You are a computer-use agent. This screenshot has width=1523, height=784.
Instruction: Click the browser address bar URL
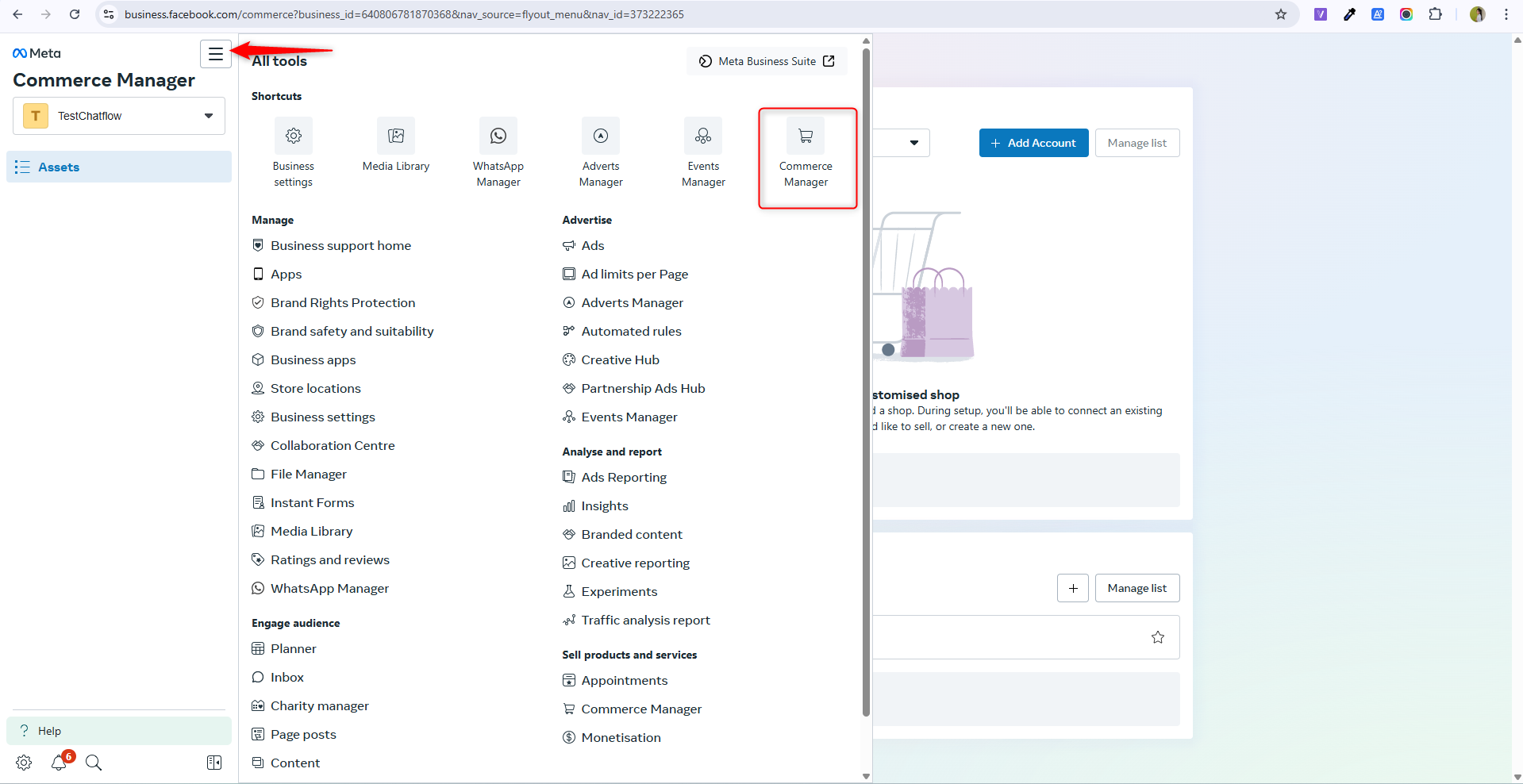tap(404, 14)
